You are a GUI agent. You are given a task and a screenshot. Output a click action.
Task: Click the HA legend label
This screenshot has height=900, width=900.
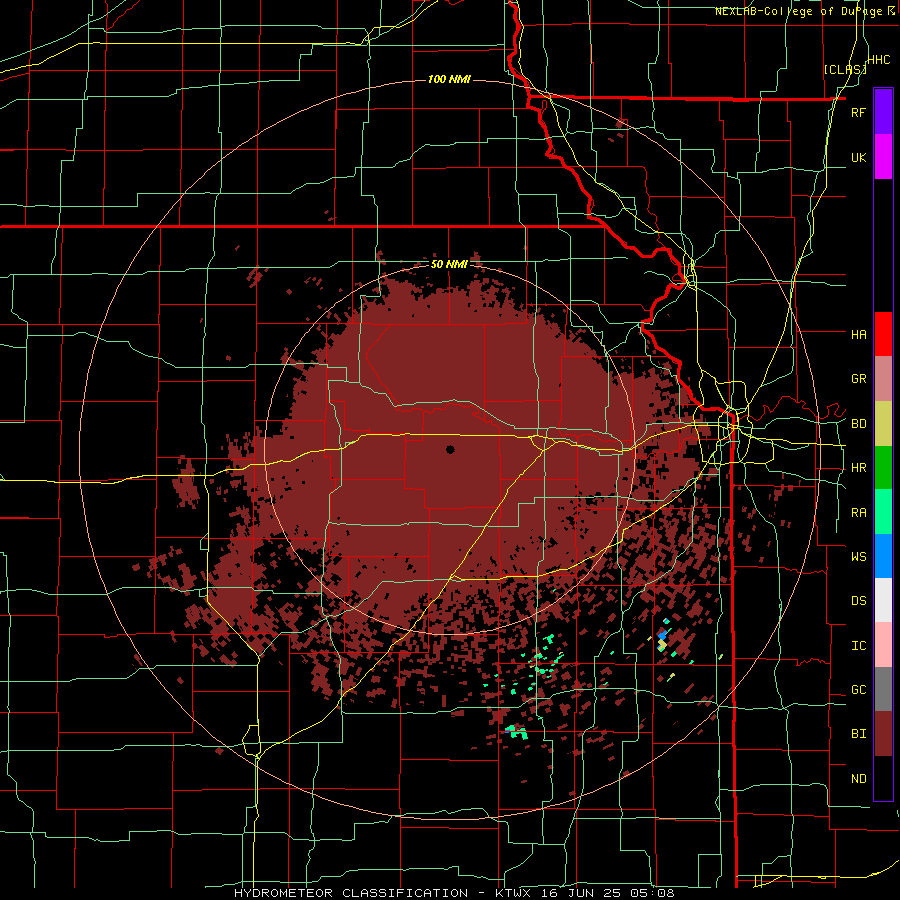point(858,335)
